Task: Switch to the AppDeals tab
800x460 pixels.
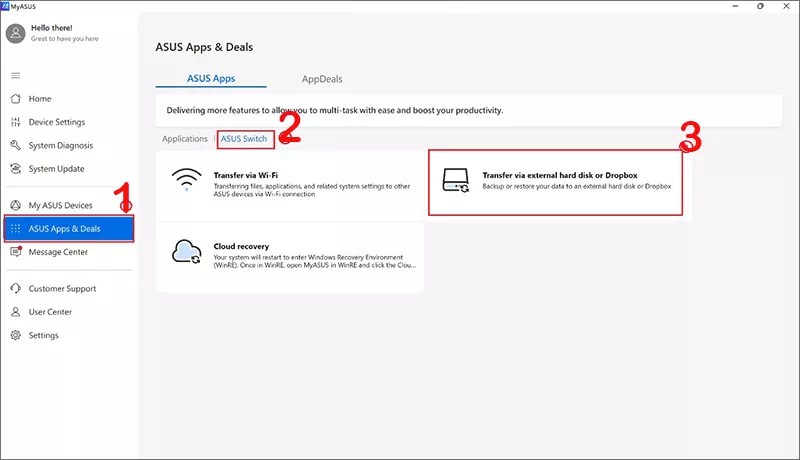Action: coord(322,79)
